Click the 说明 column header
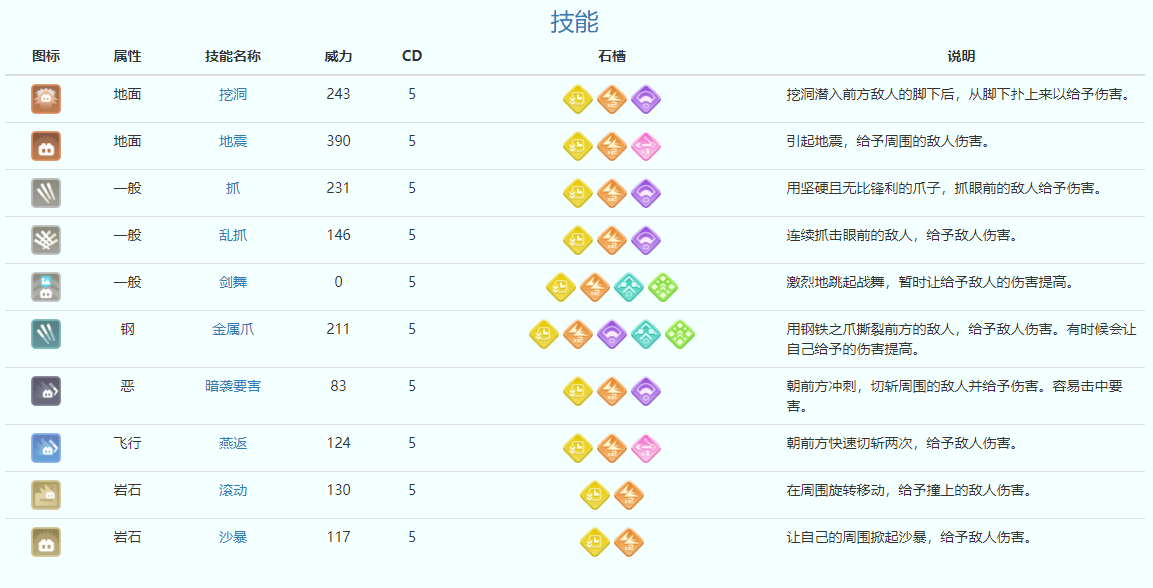This screenshot has width=1153, height=588. click(961, 56)
